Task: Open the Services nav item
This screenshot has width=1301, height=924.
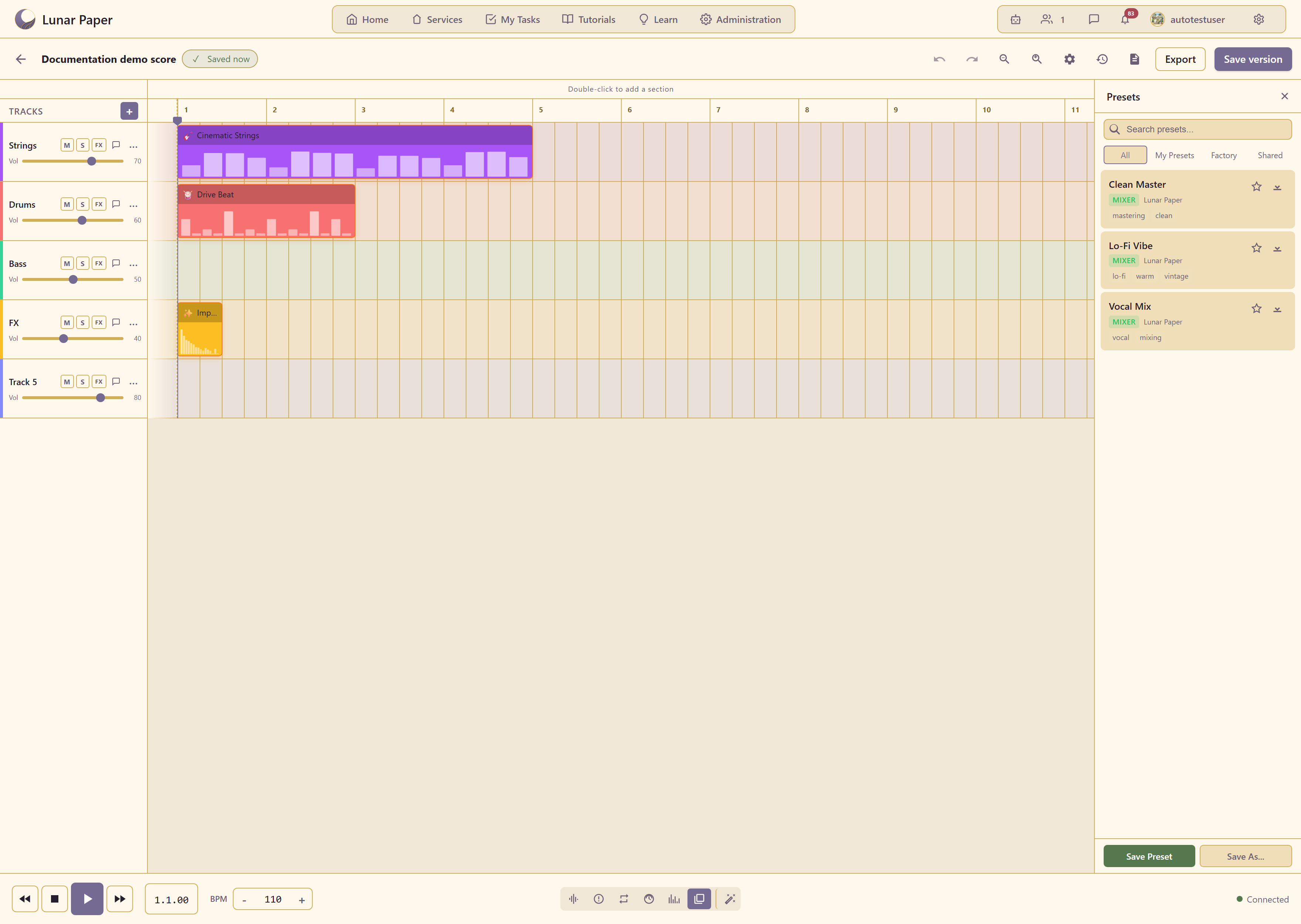Action: tap(437, 19)
